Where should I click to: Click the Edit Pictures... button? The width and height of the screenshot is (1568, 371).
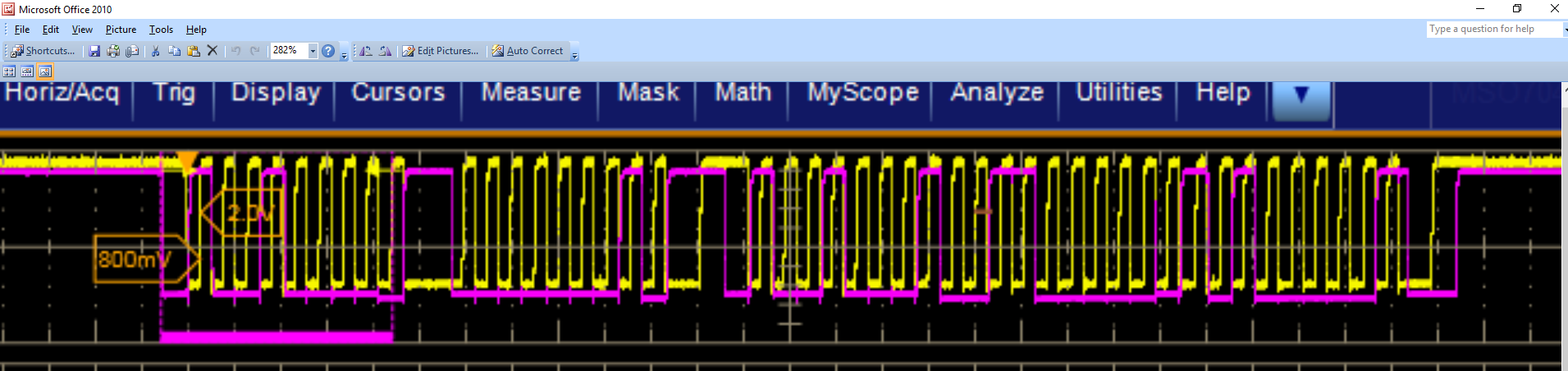click(x=441, y=51)
